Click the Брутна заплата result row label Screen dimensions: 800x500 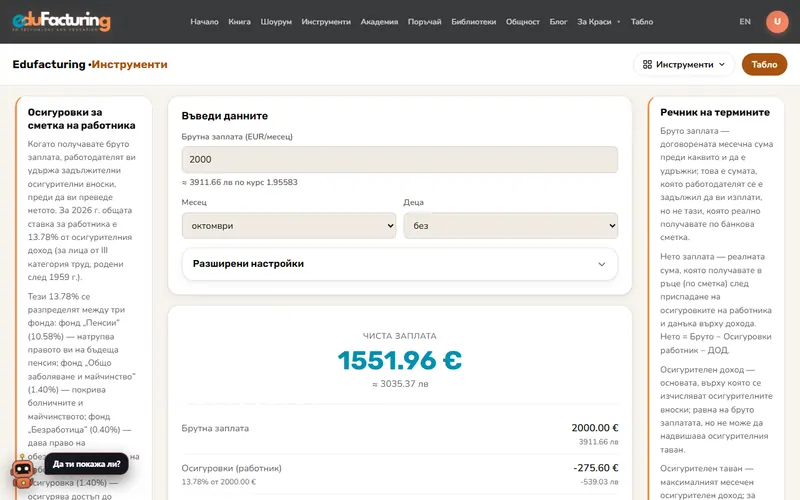pyautogui.click(x=215, y=428)
